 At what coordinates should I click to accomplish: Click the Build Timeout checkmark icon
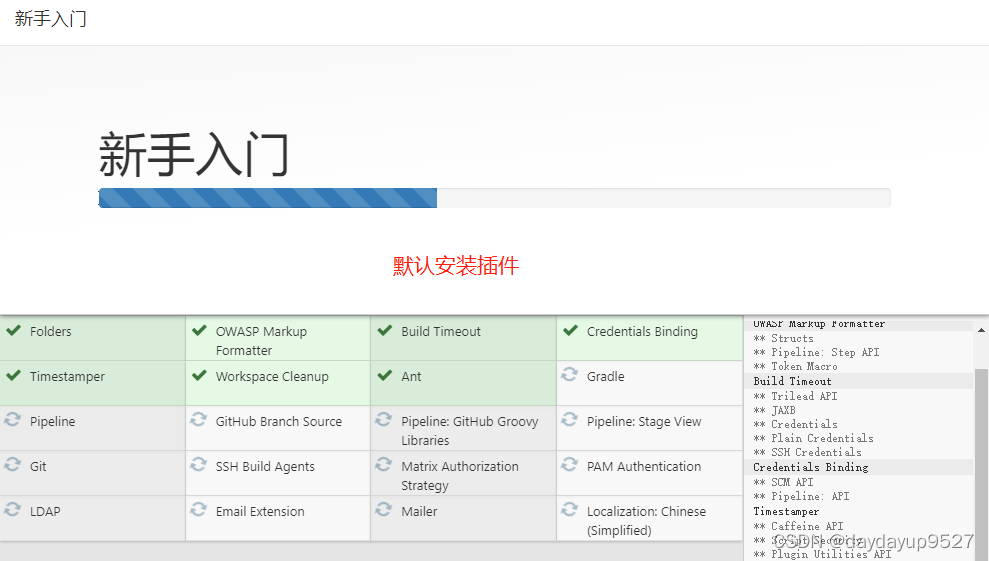[x=385, y=330]
